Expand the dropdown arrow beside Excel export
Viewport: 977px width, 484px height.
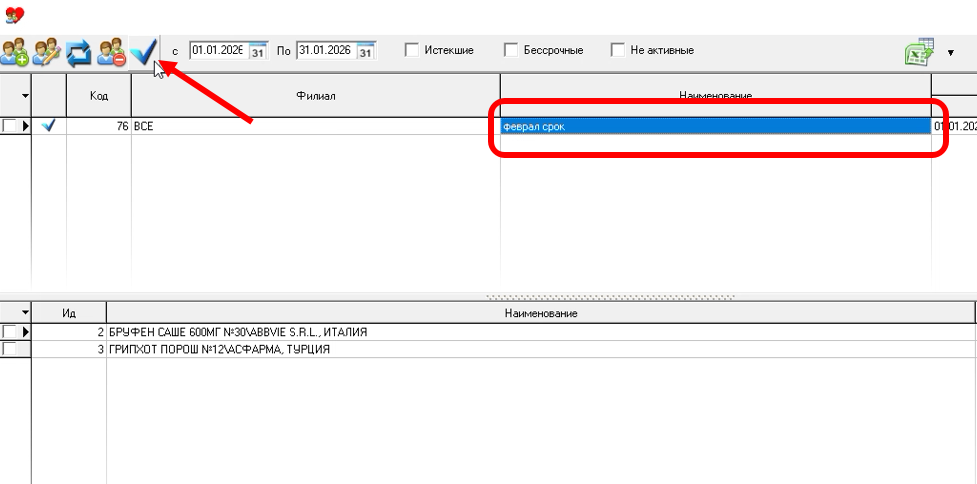951,53
